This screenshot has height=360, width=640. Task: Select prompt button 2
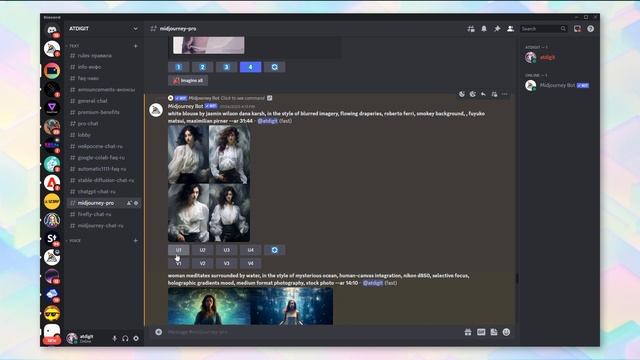[202, 67]
